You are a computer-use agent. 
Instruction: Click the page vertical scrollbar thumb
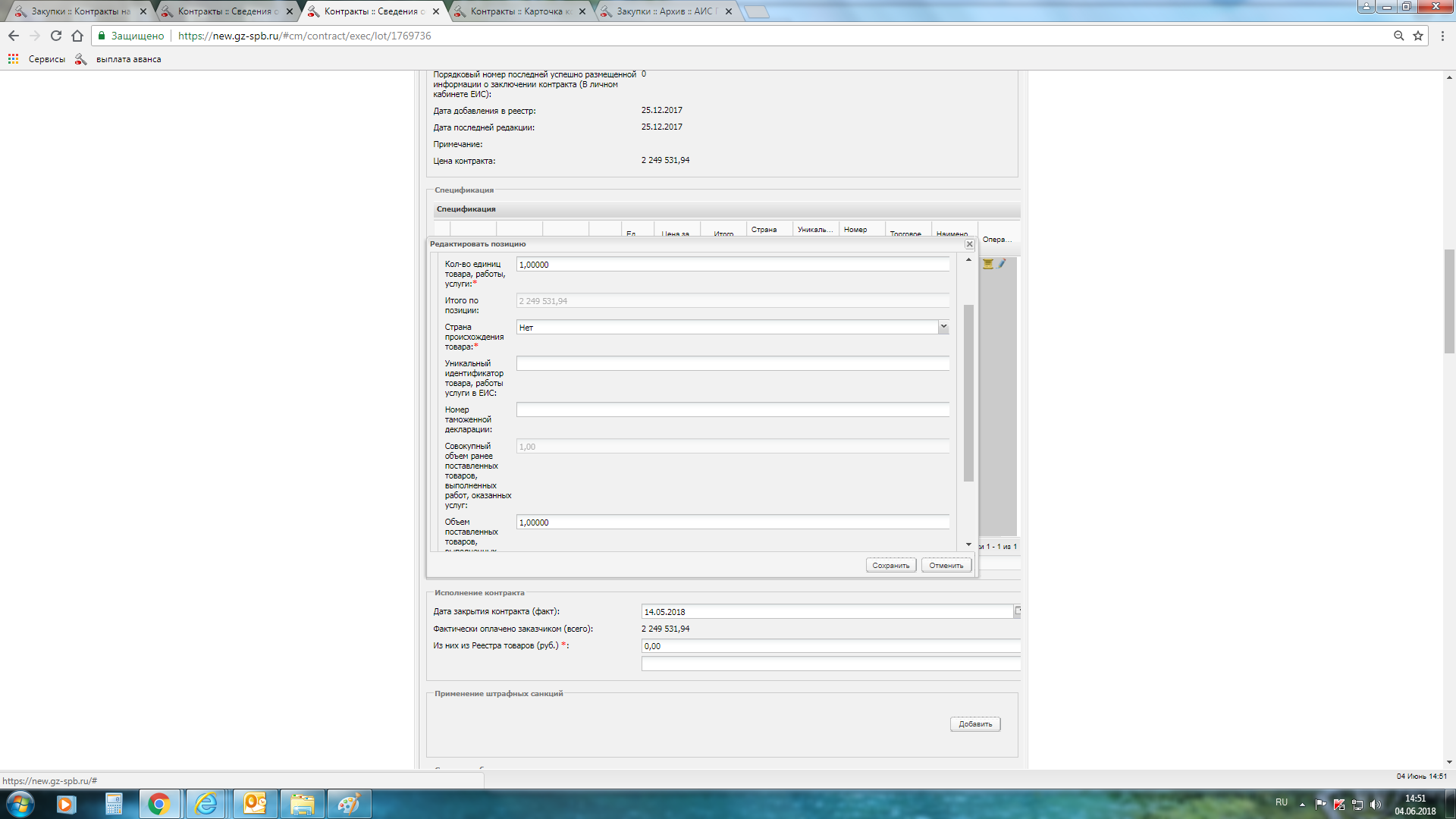(1449, 300)
